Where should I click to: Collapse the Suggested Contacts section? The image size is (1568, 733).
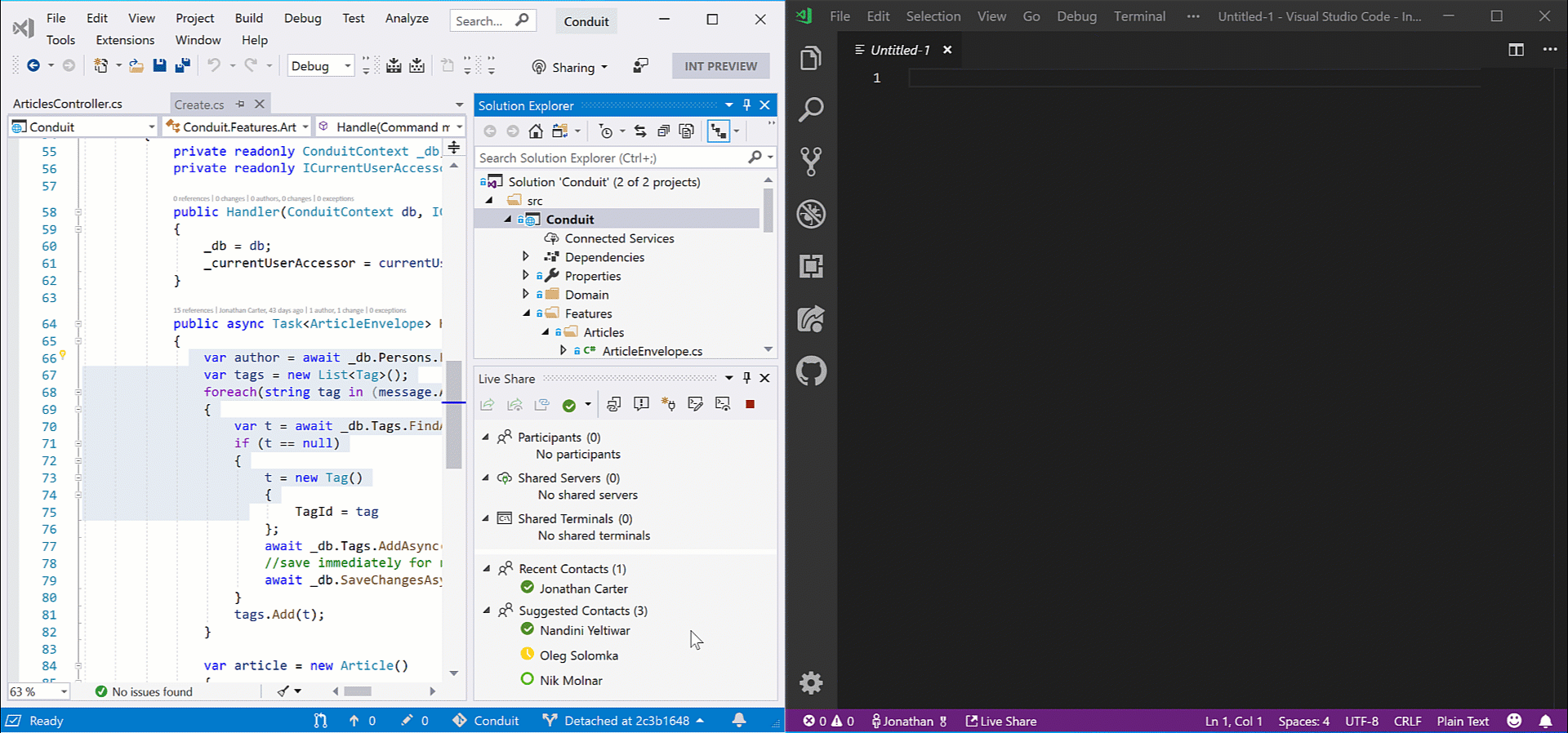(x=487, y=610)
